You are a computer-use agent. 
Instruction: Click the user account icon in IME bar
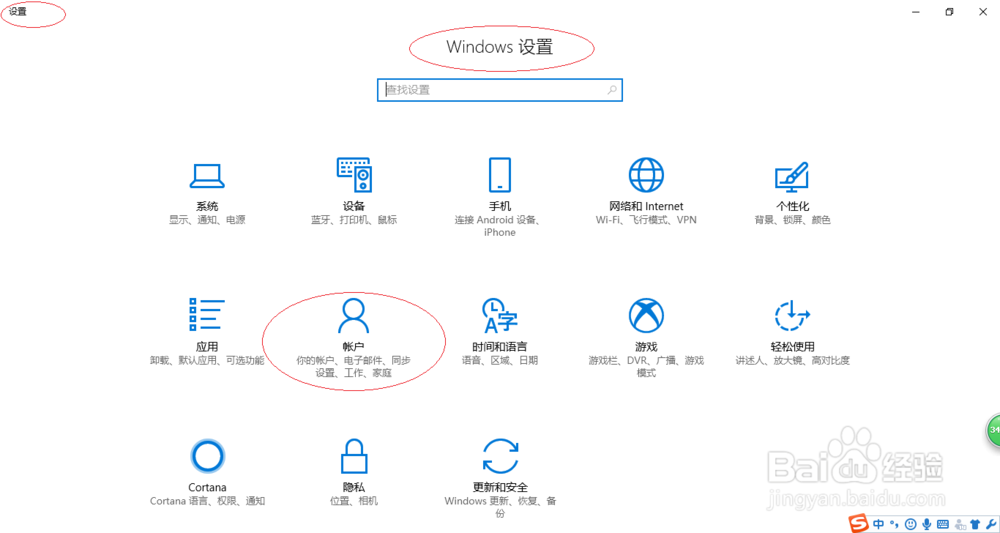(960, 524)
